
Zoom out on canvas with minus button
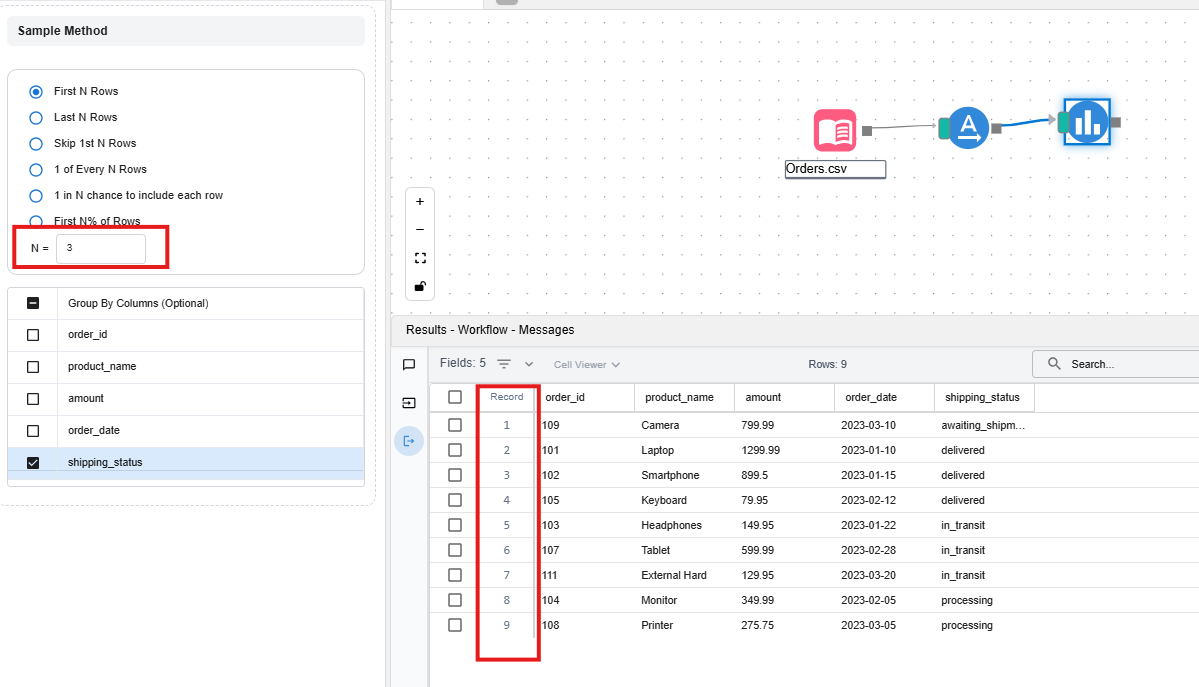[x=420, y=229]
